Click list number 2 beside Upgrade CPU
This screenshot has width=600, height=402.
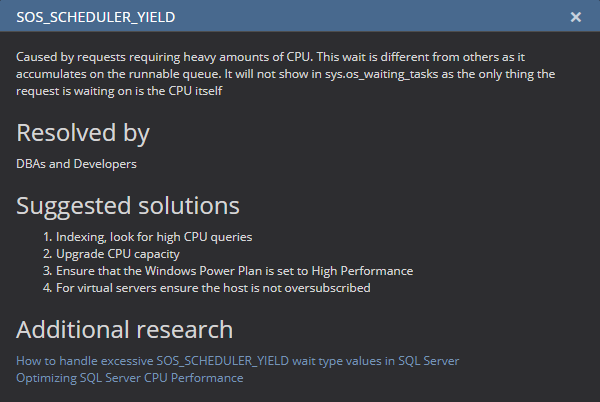(47, 254)
